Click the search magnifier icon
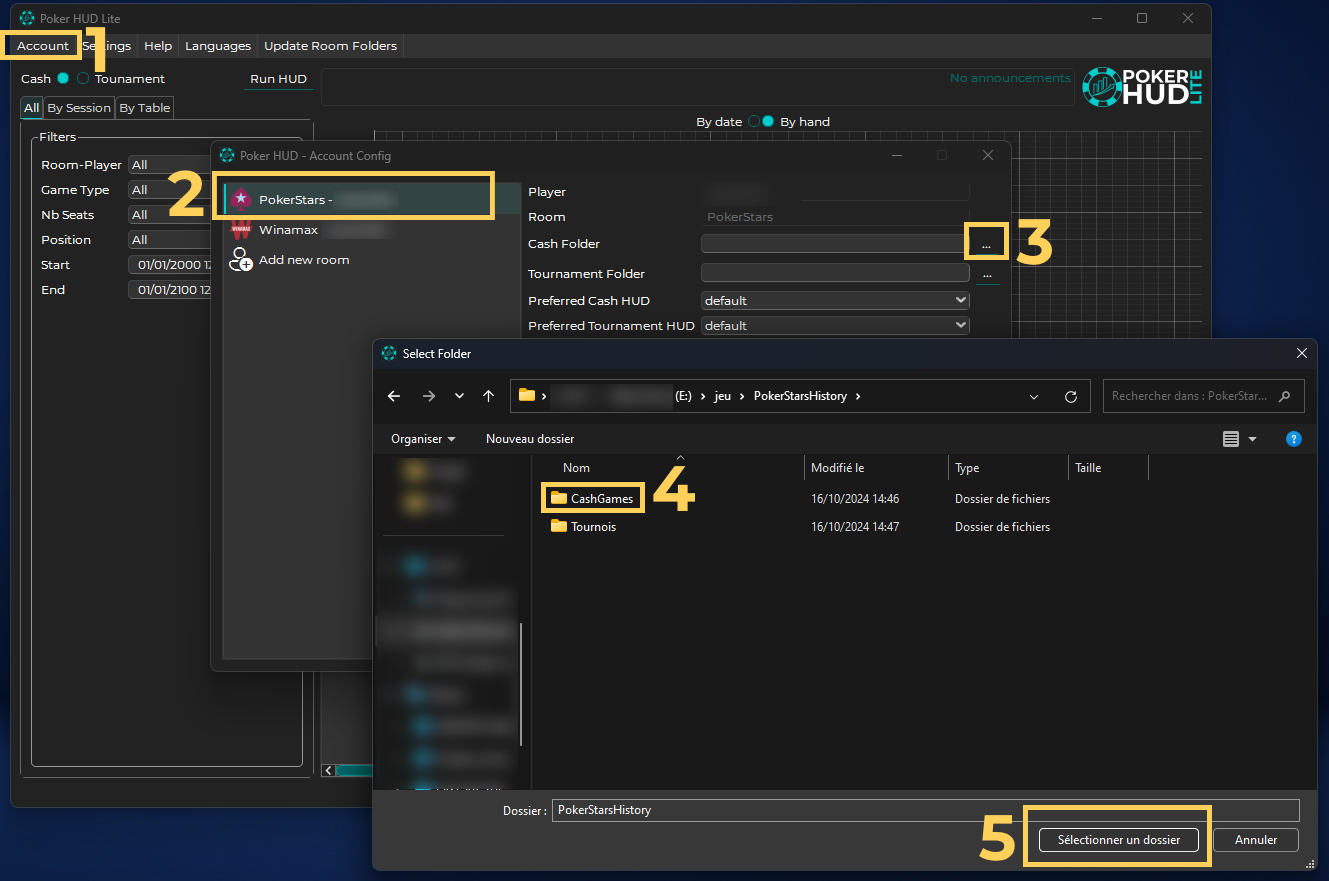The height and width of the screenshot is (881, 1329). click(1286, 396)
